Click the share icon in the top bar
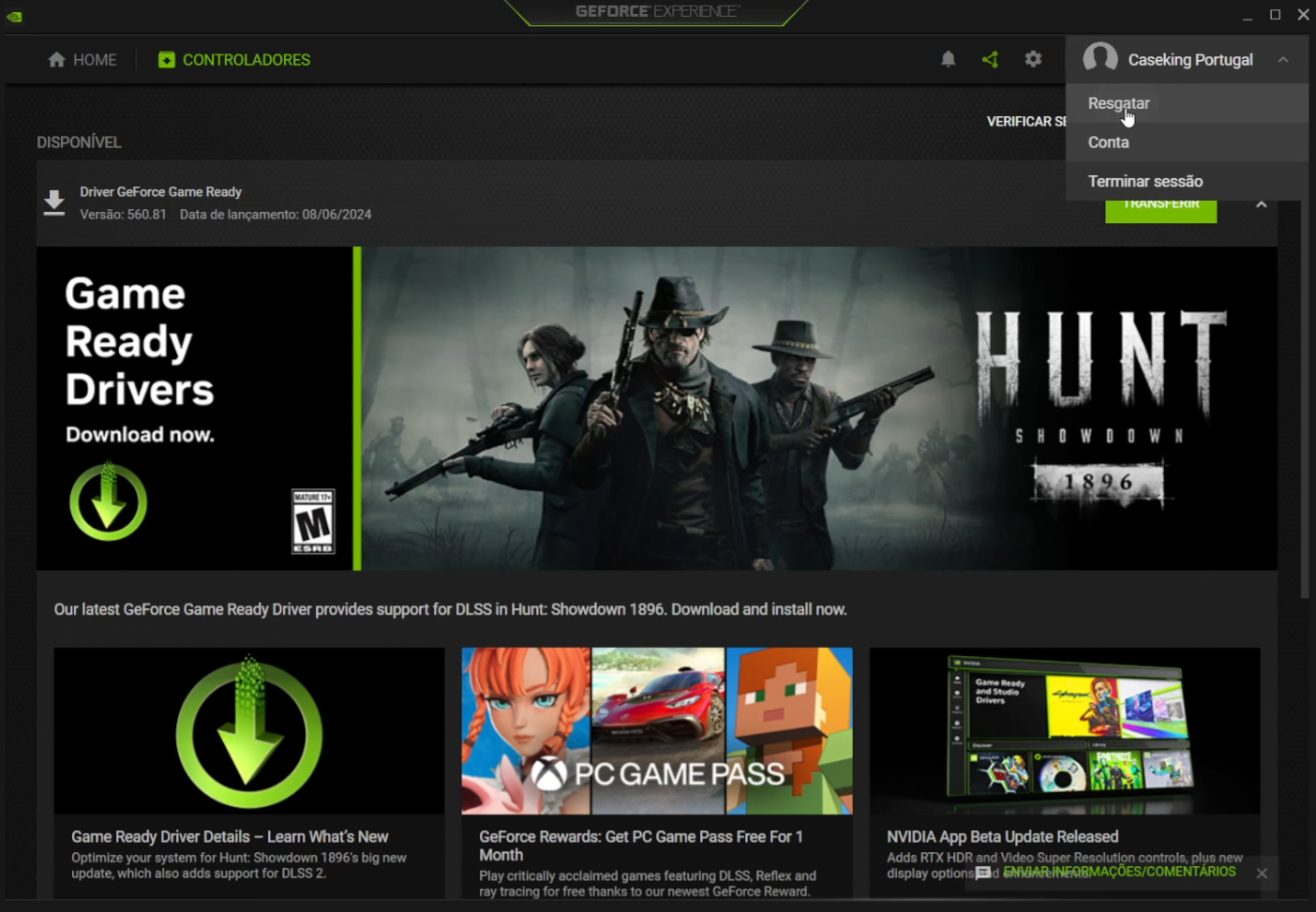Viewport: 1316px width, 912px height. point(990,58)
